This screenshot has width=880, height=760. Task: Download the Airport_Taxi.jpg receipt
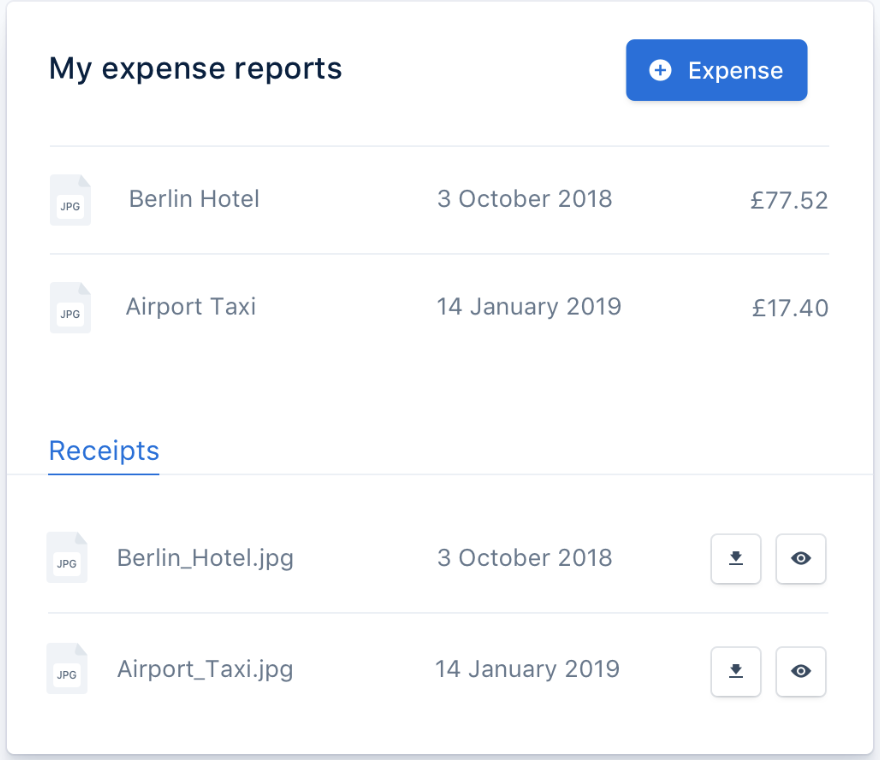(x=736, y=671)
